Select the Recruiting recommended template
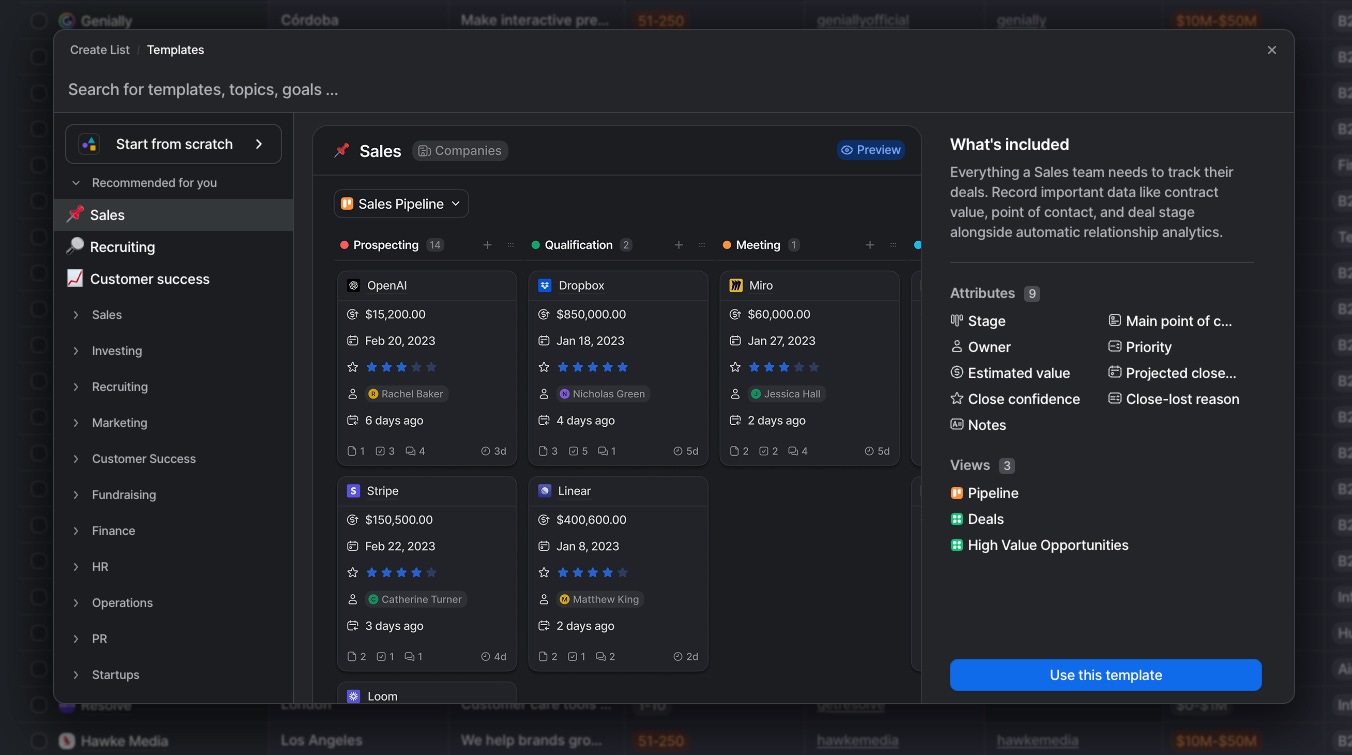Viewport: 1352px width, 755px height. [174, 247]
